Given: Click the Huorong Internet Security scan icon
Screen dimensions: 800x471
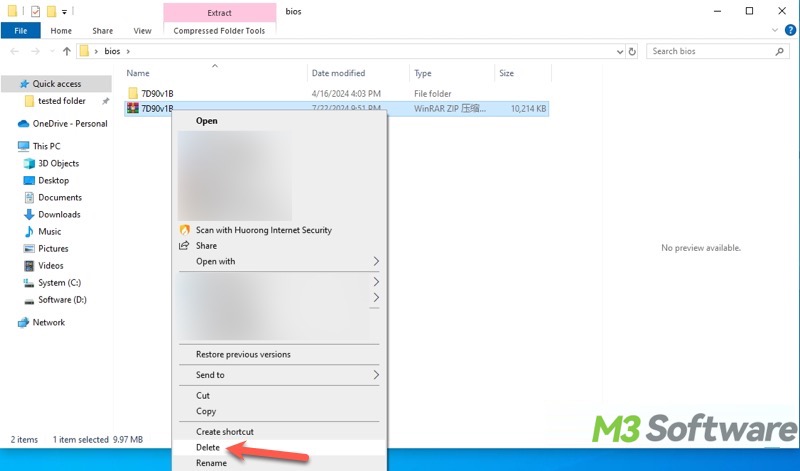Looking at the screenshot, I should tap(184, 230).
